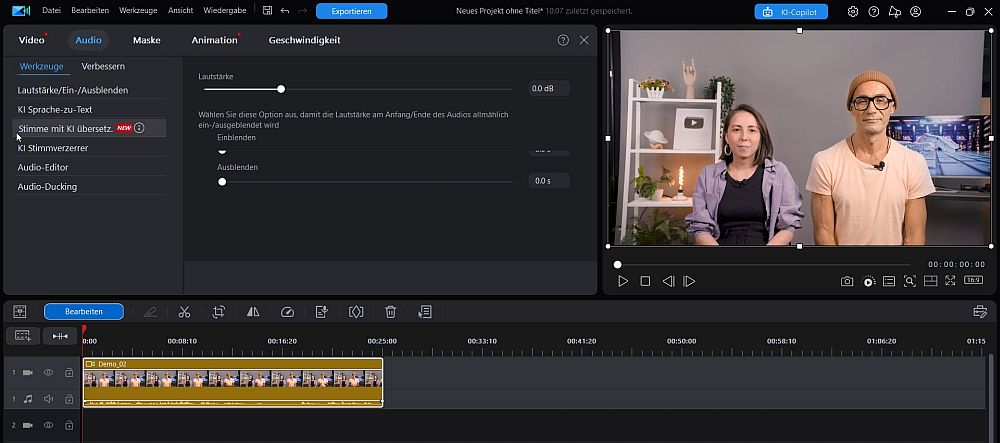
Task: Click the preview zoom magnifier icon
Action: 910,281
